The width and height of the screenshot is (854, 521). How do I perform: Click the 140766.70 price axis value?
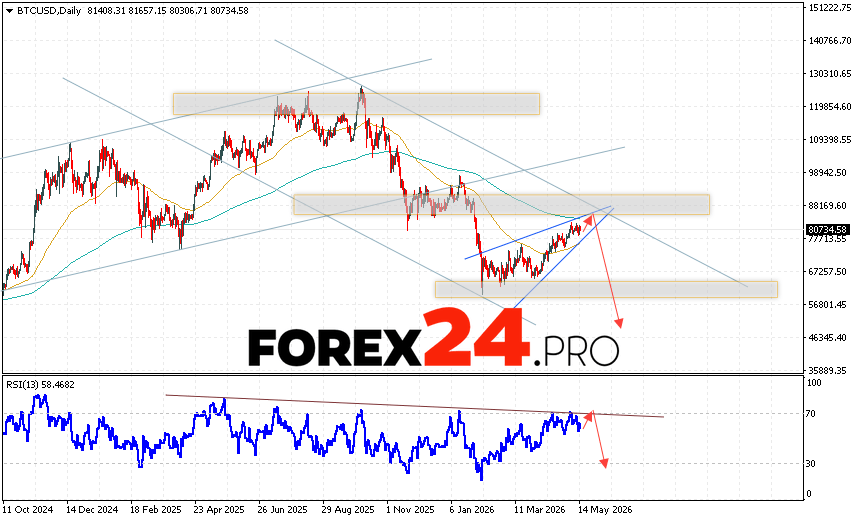(829, 41)
